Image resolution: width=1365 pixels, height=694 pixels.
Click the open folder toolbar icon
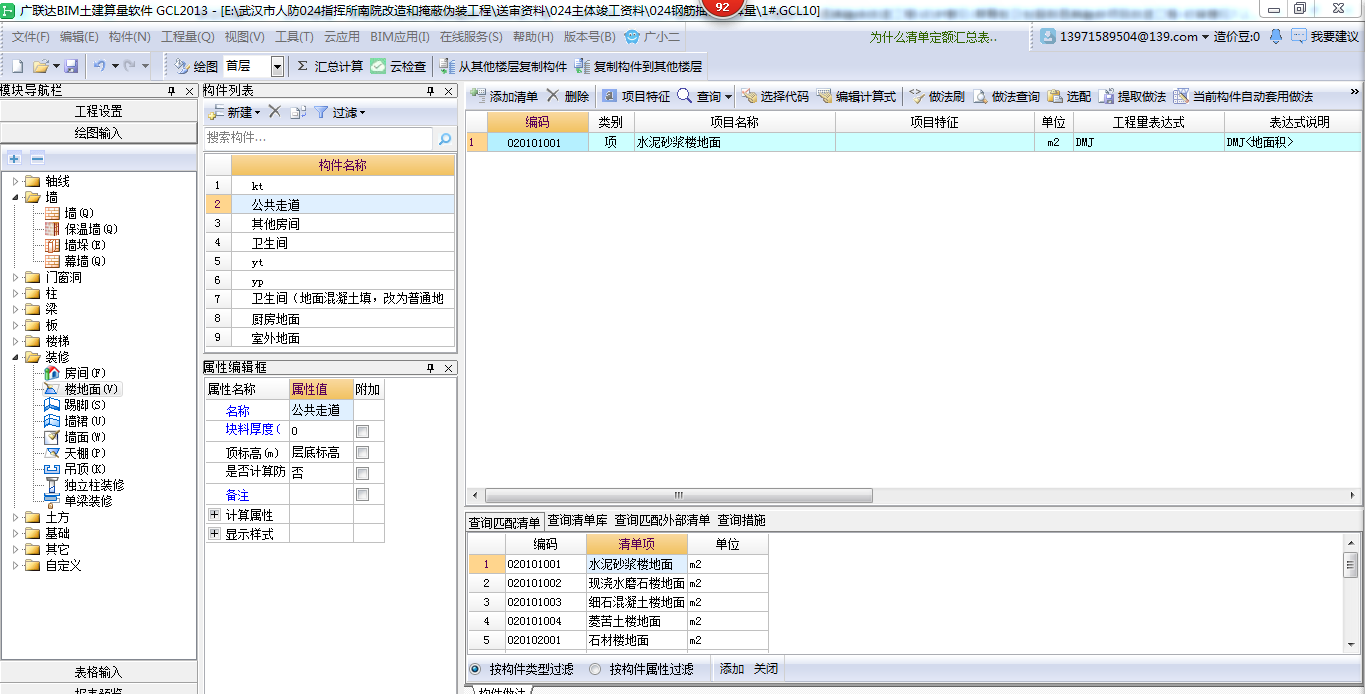[x=41, y=66]
